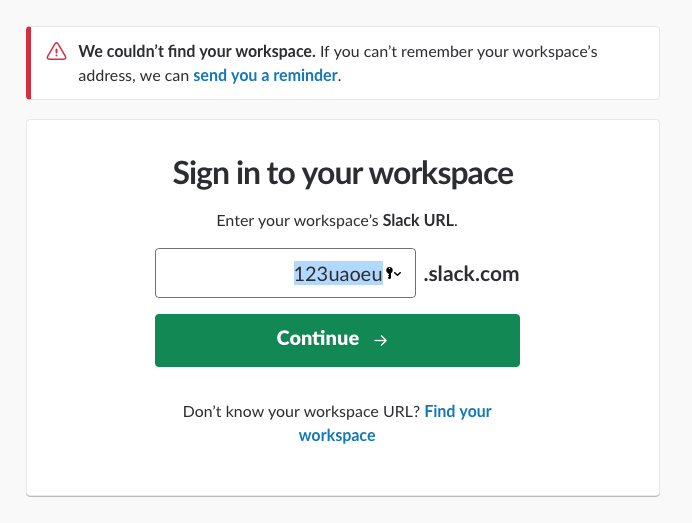Click the password manager key icon
The height and width of the screenshot is (523, 692).
(390, 273)
